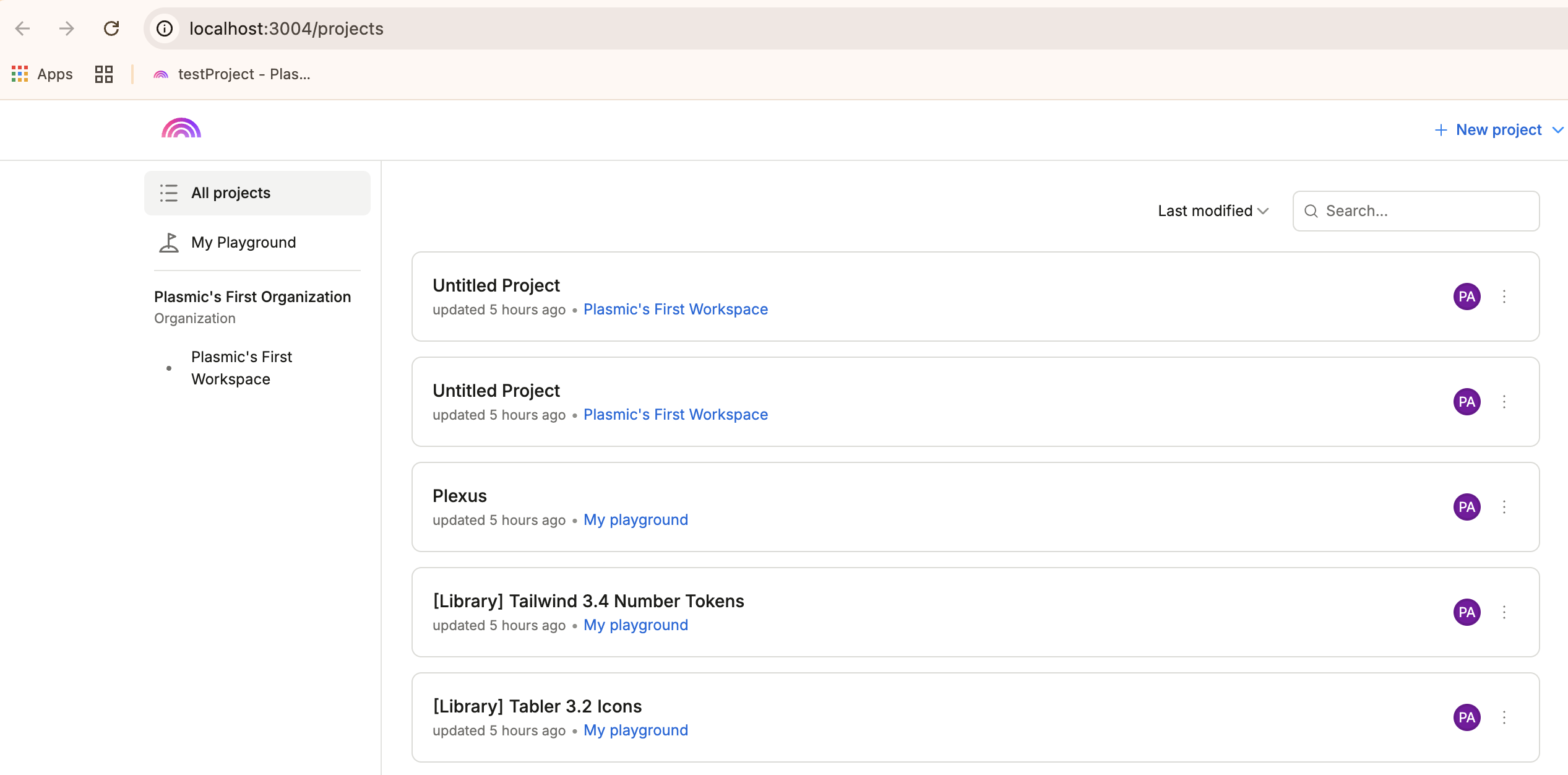The image size is (1568, 775).
Task: Expand the New project dropdown chevron
Action: (x=1557, y=130)
